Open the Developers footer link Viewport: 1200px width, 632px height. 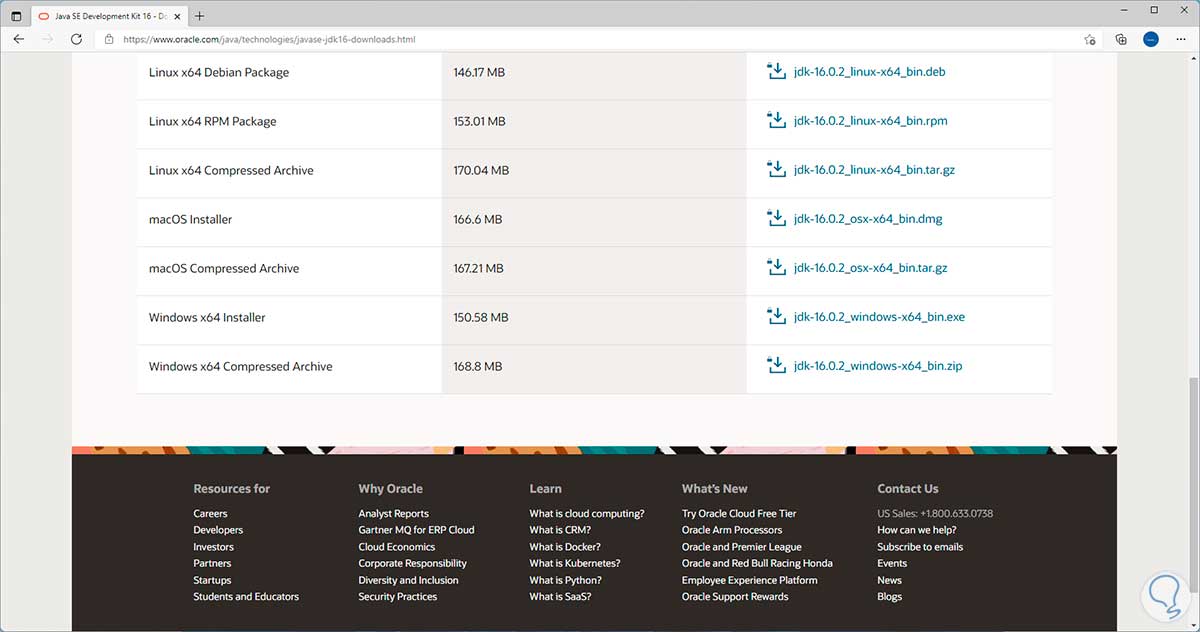[x=218, y=530]
